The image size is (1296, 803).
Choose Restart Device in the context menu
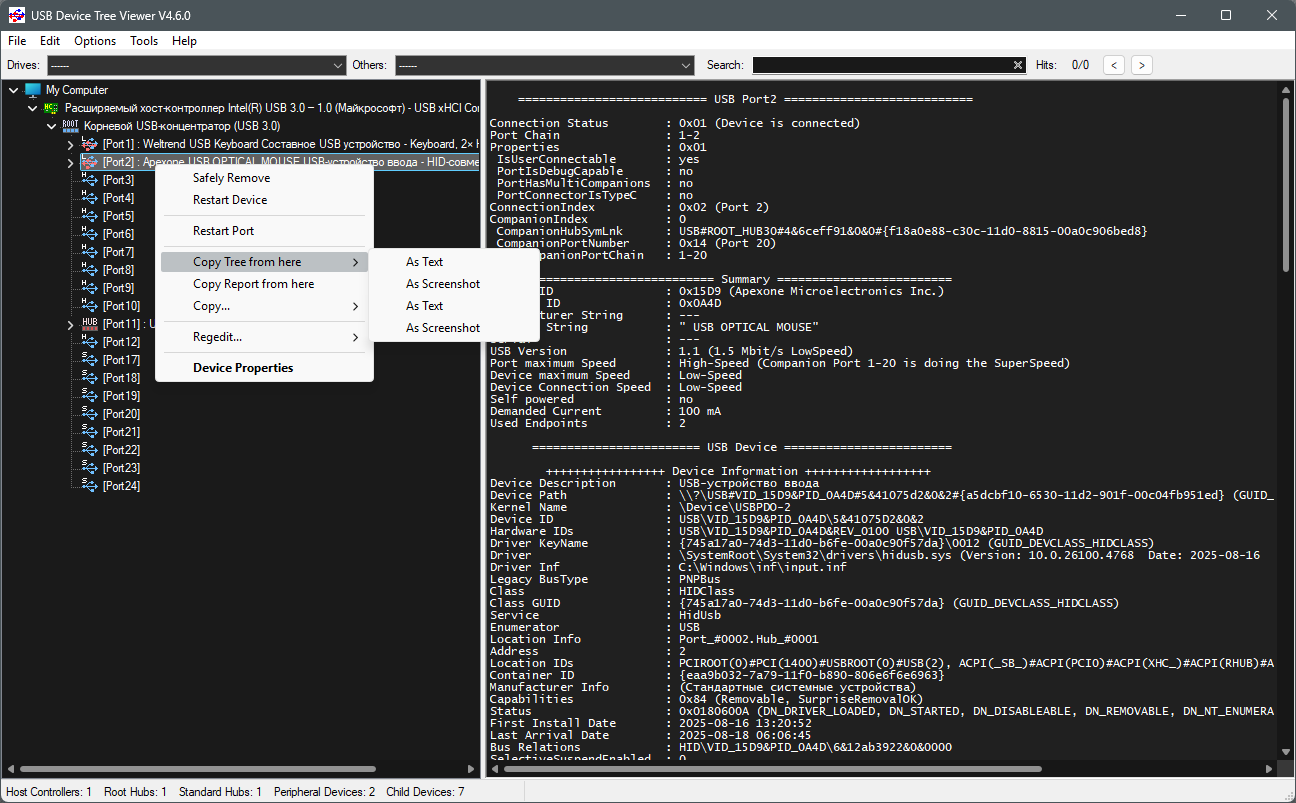click(264, 200)
